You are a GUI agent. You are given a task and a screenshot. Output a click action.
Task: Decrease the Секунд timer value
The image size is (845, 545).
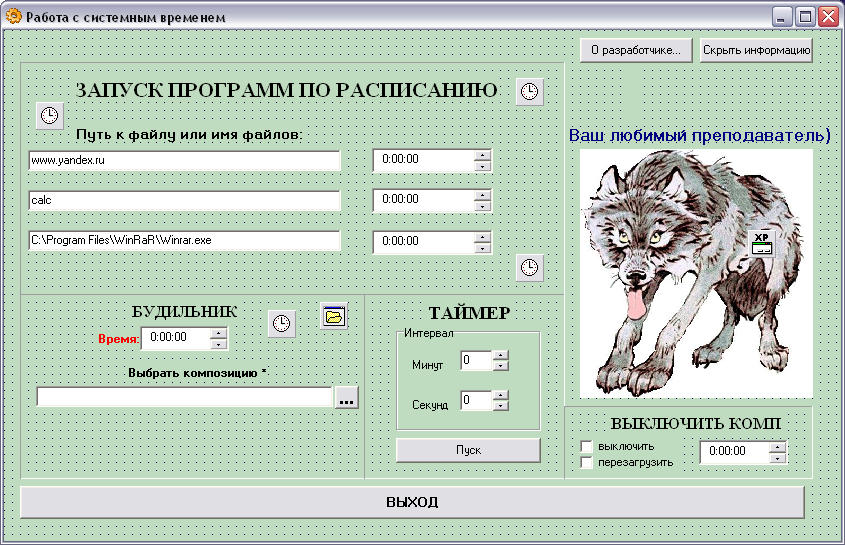[x=501, y=405]
